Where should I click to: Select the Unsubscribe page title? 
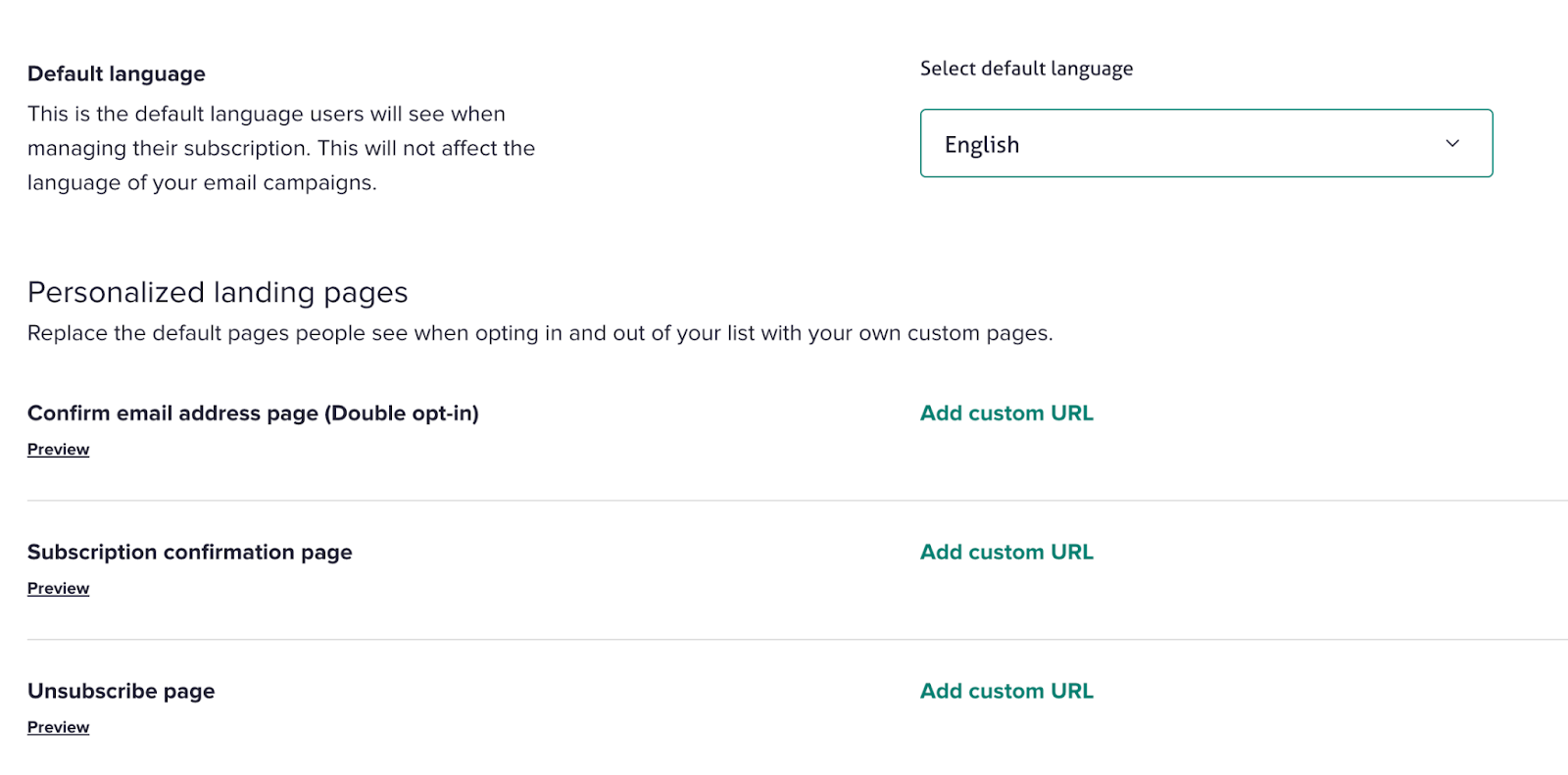coord(121,692)
